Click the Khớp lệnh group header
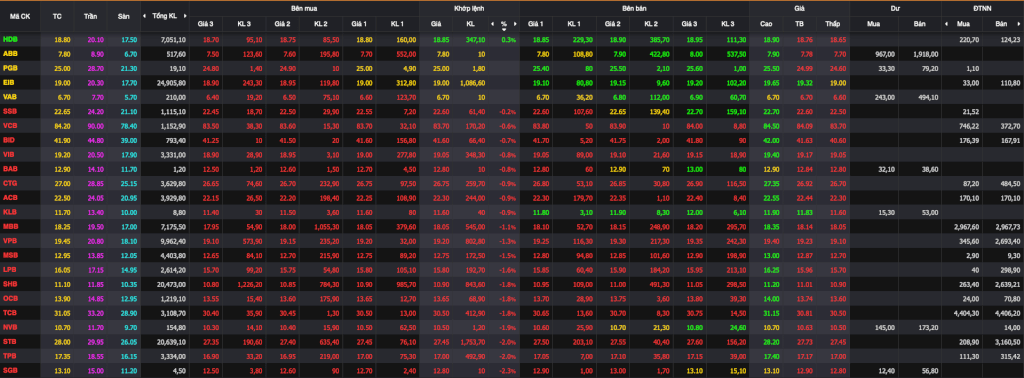This screenshot has height=378, width=1024. (x=470, y=8)
